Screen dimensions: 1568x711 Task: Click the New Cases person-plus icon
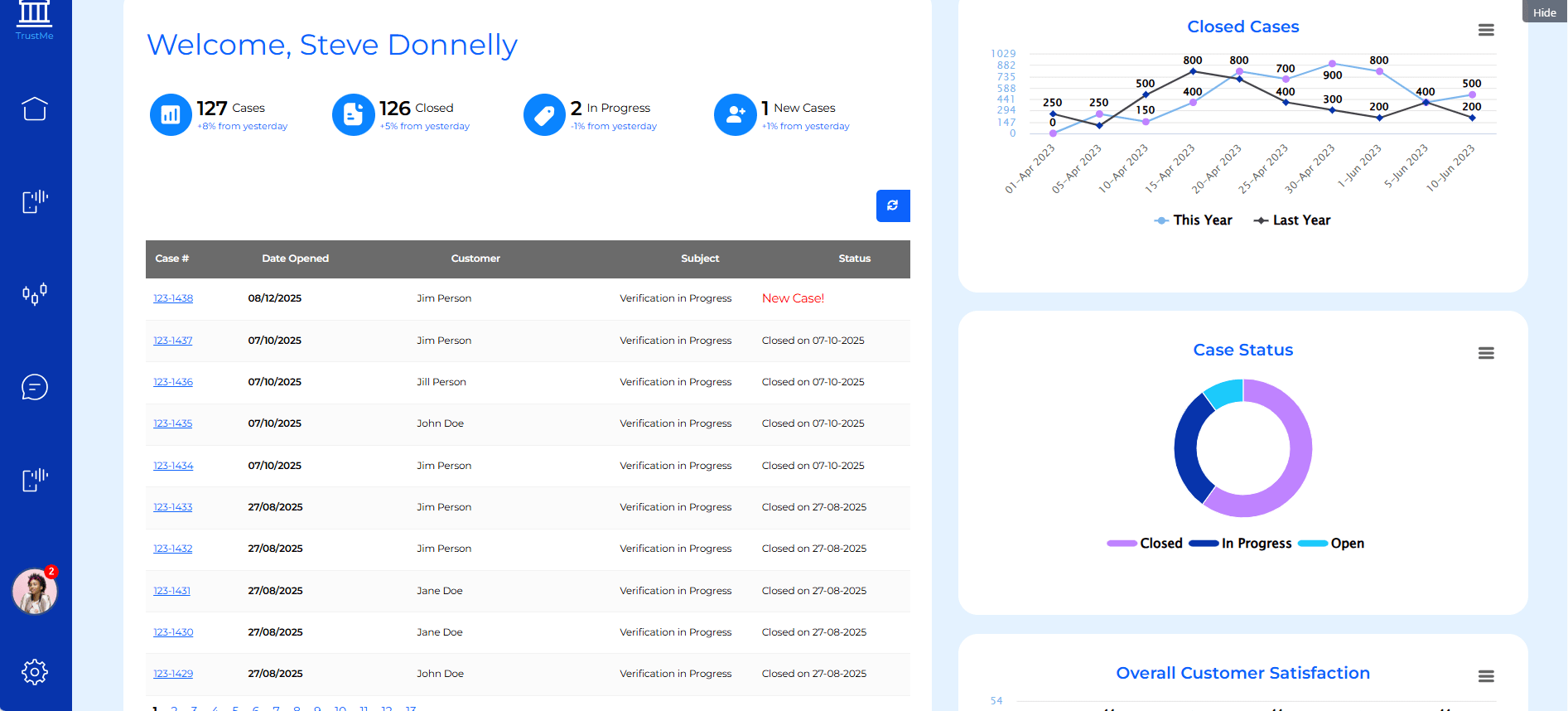tap(735, 114)
